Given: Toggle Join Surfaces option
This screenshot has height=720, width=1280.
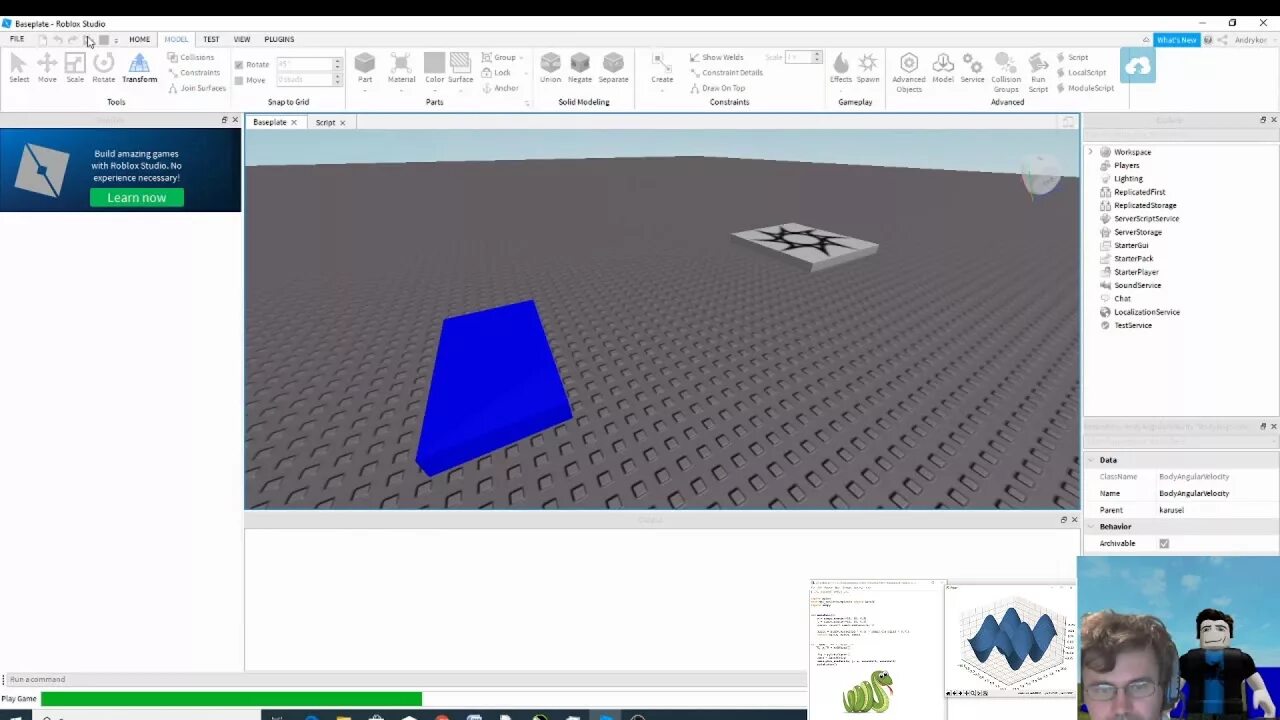Looking at the screenshot, I should (x=196, y=88).
